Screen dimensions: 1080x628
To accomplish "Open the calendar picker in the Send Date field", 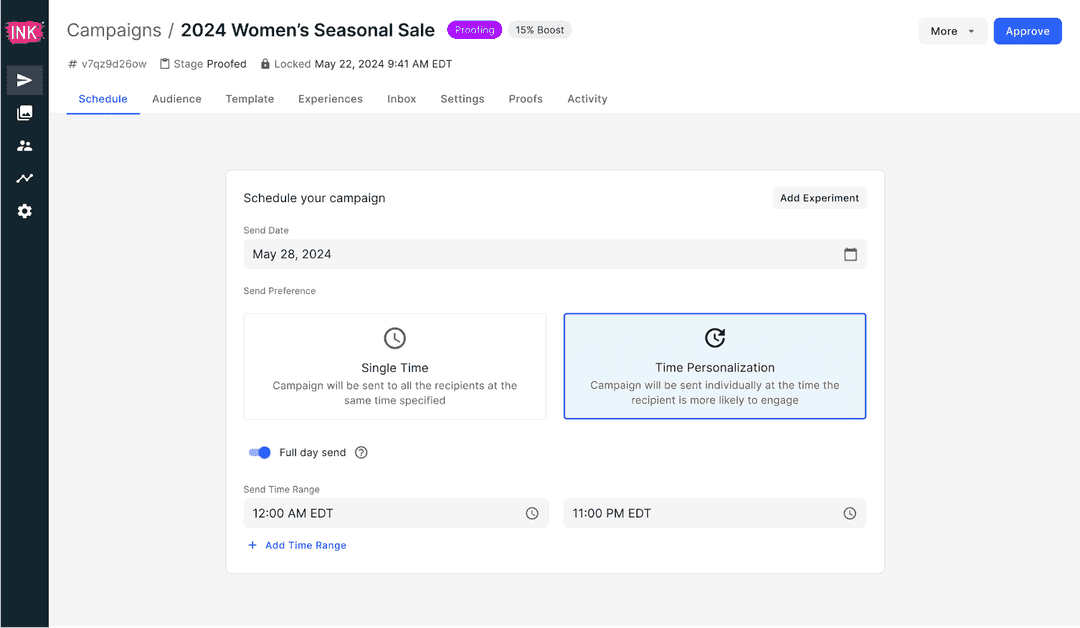I will (851, 254).
